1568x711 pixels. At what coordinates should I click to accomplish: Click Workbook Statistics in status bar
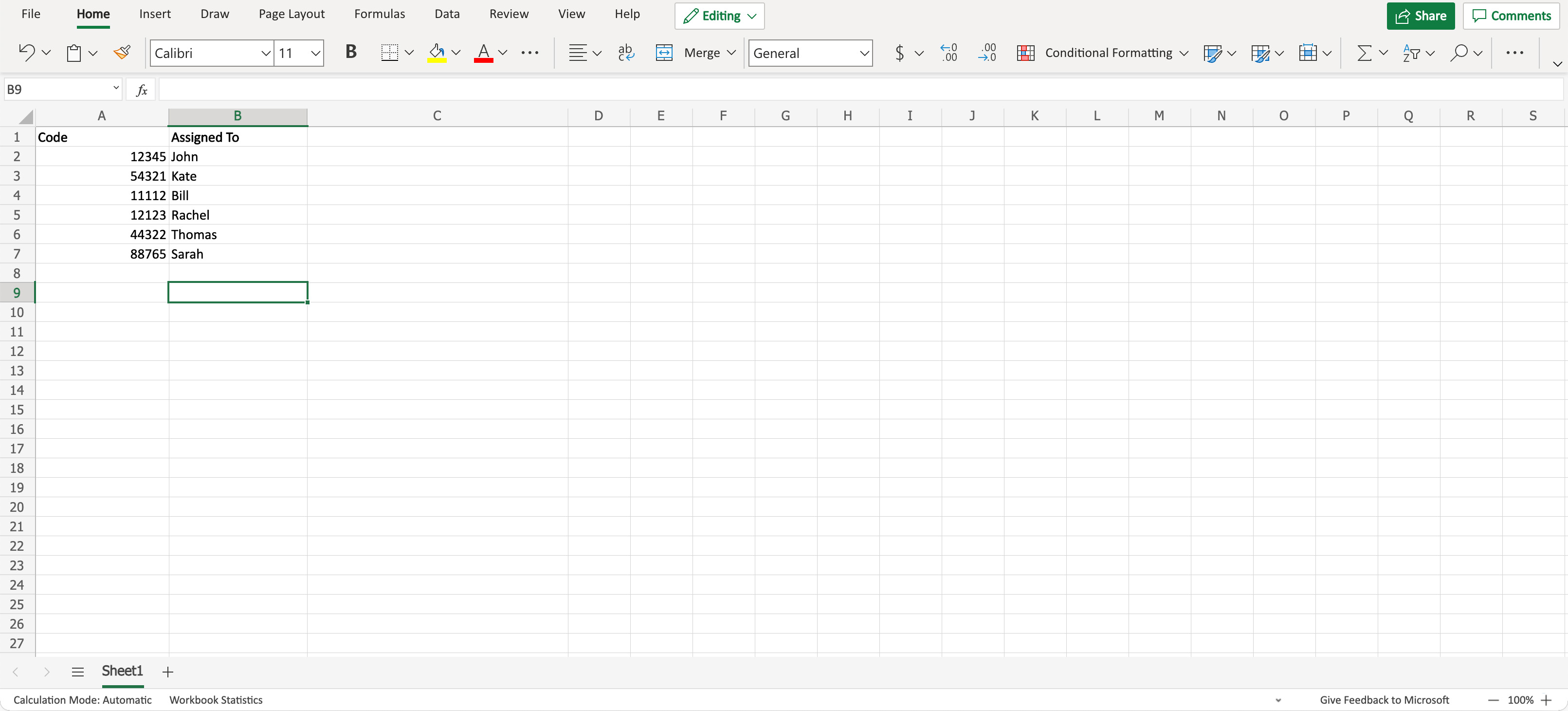216,700
